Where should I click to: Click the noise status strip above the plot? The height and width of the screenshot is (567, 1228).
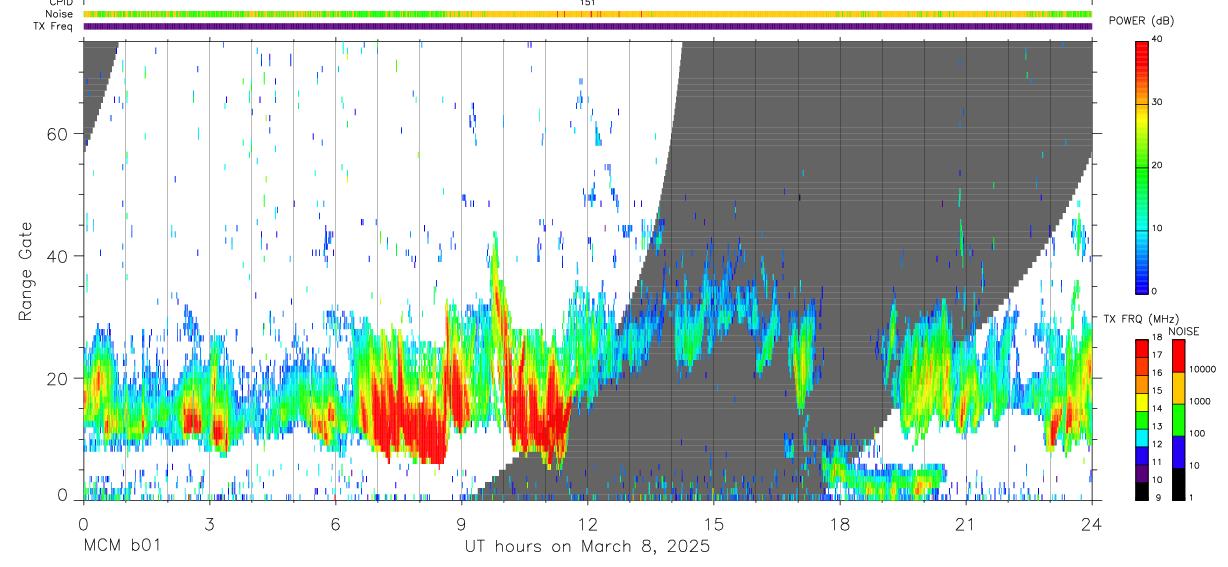587,15
